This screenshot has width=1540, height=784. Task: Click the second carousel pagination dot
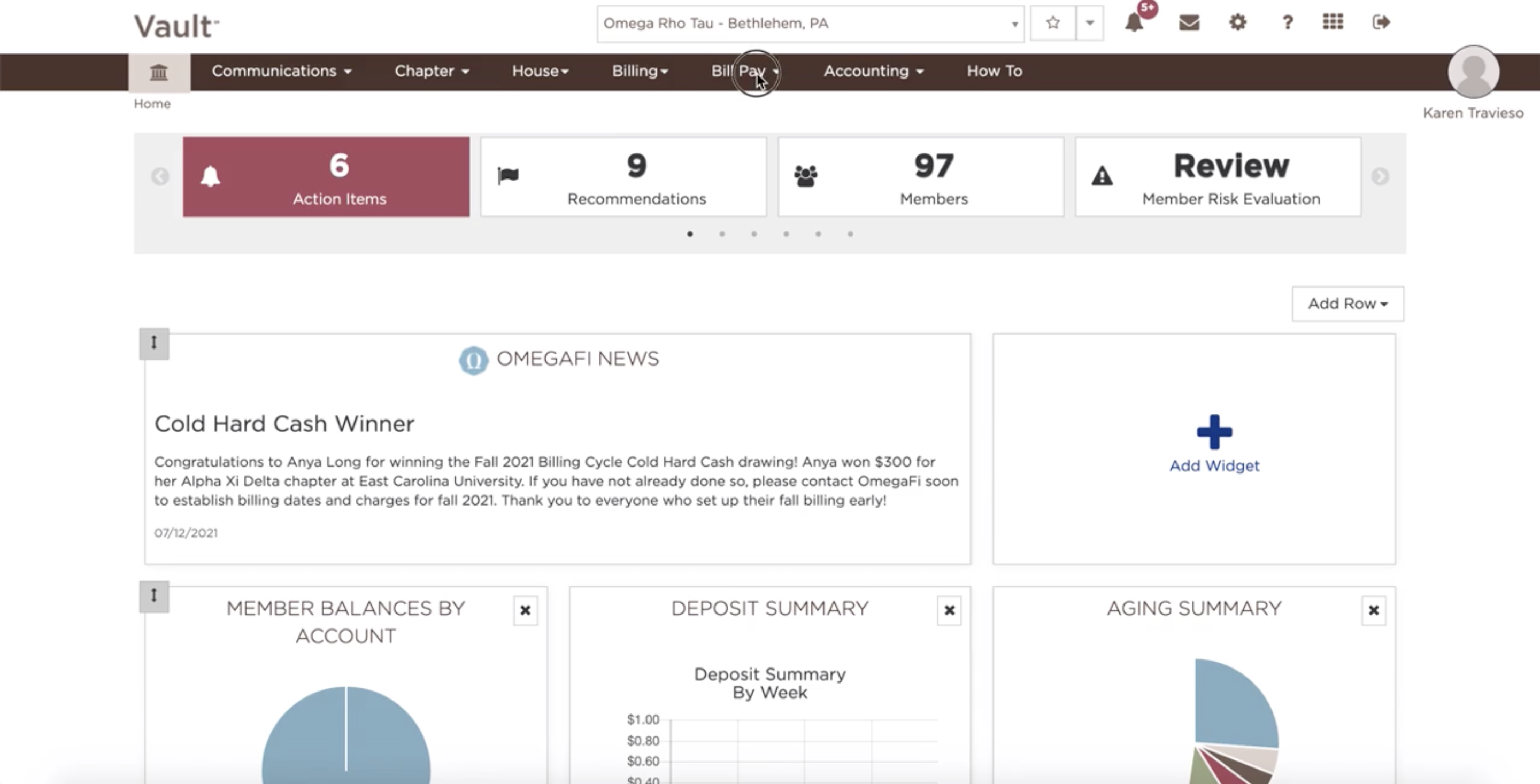[x=721, y=234]
